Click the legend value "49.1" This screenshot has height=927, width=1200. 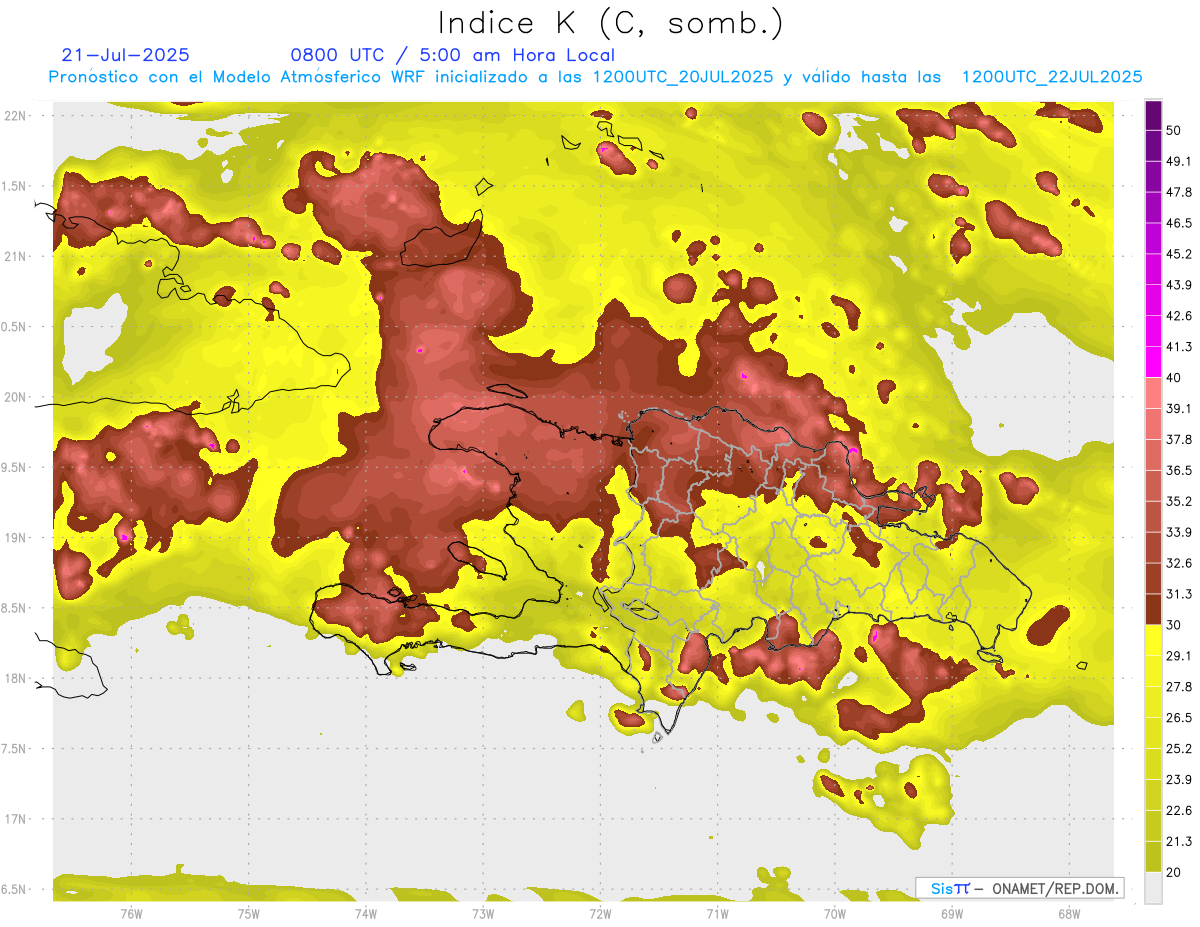1180,161
